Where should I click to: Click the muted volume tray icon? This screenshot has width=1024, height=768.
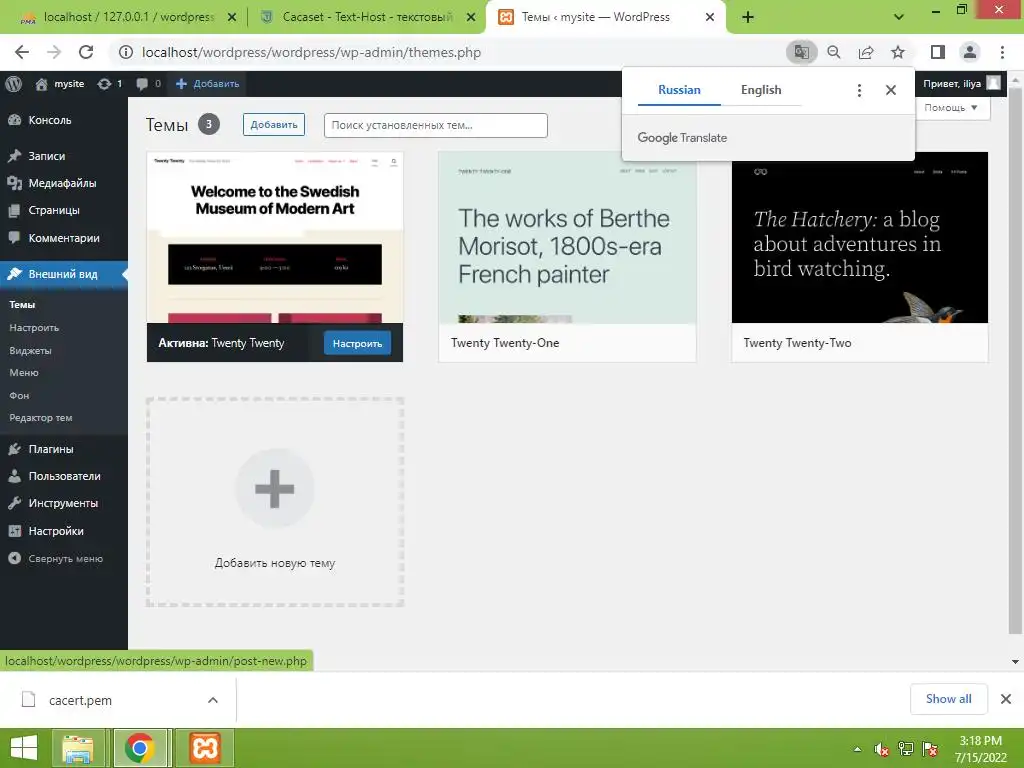[x=882, y=749]
